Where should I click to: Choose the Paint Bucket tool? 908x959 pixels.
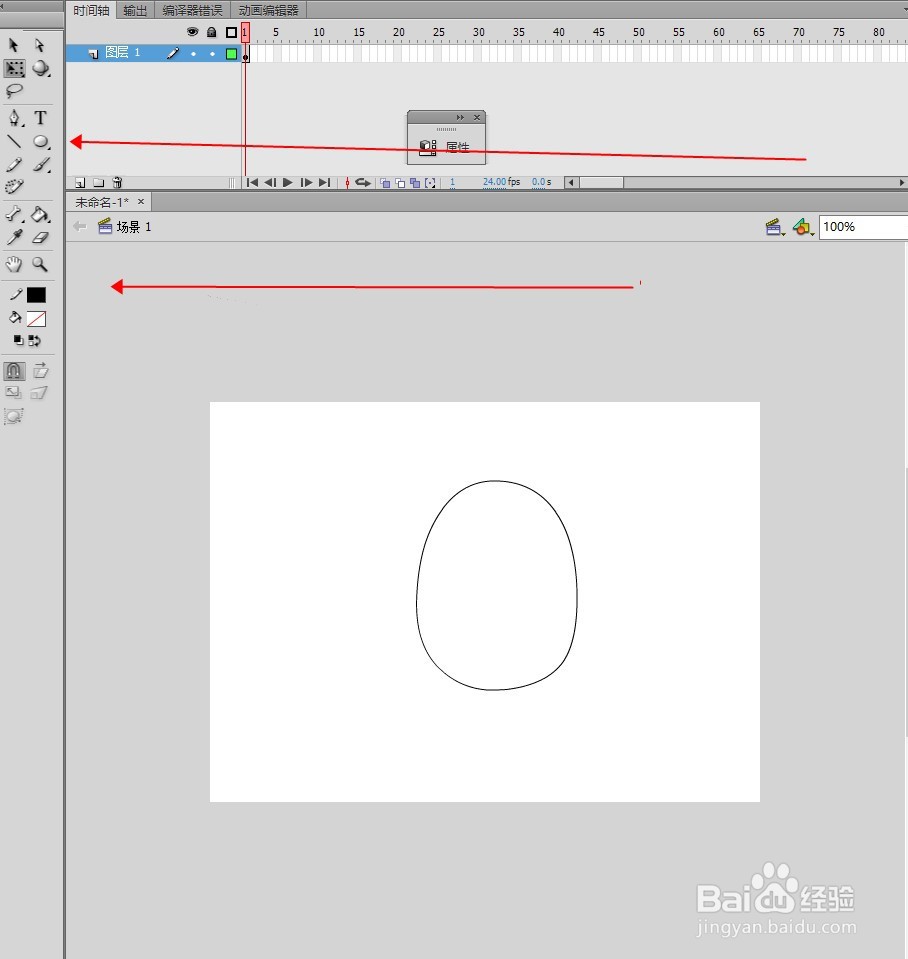[x=41, y=214]
